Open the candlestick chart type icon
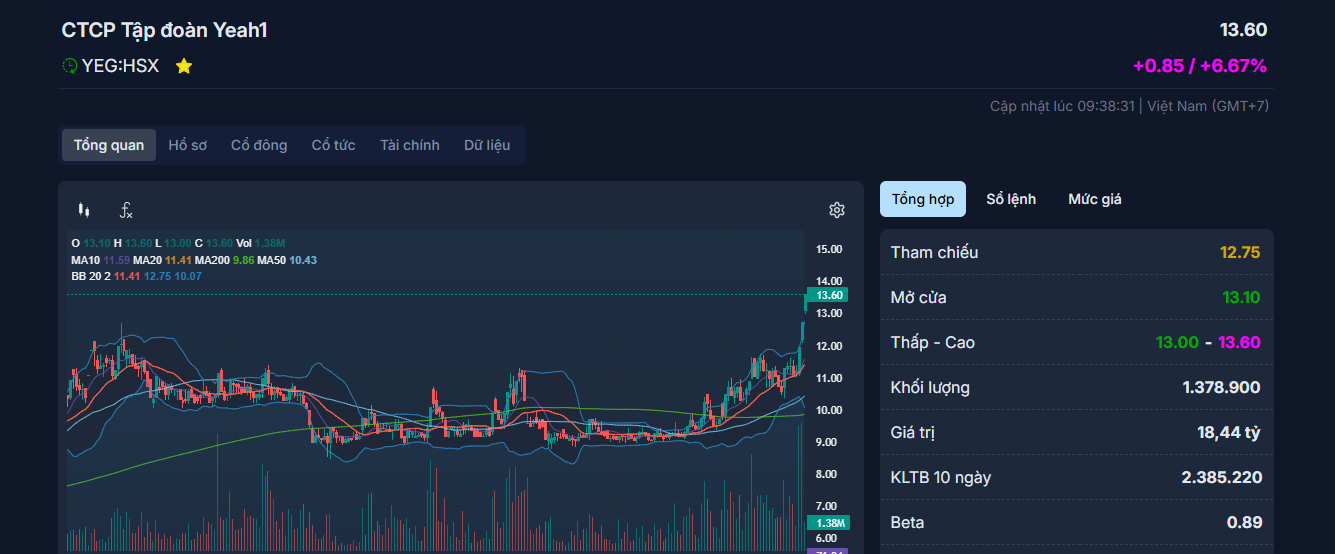The height and width of the screenshot is (554, 1335). pyautogui.click(x=84, y=210)
